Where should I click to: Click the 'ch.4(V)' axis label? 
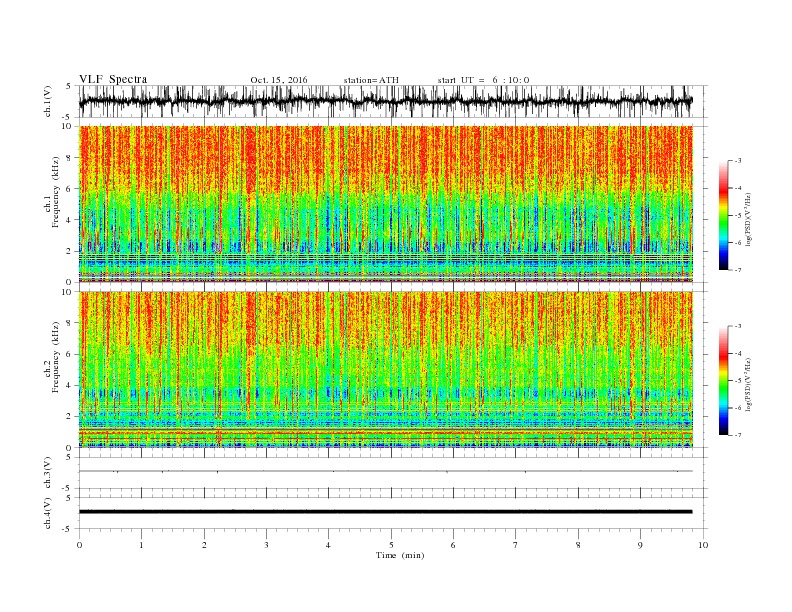(48, 513)
